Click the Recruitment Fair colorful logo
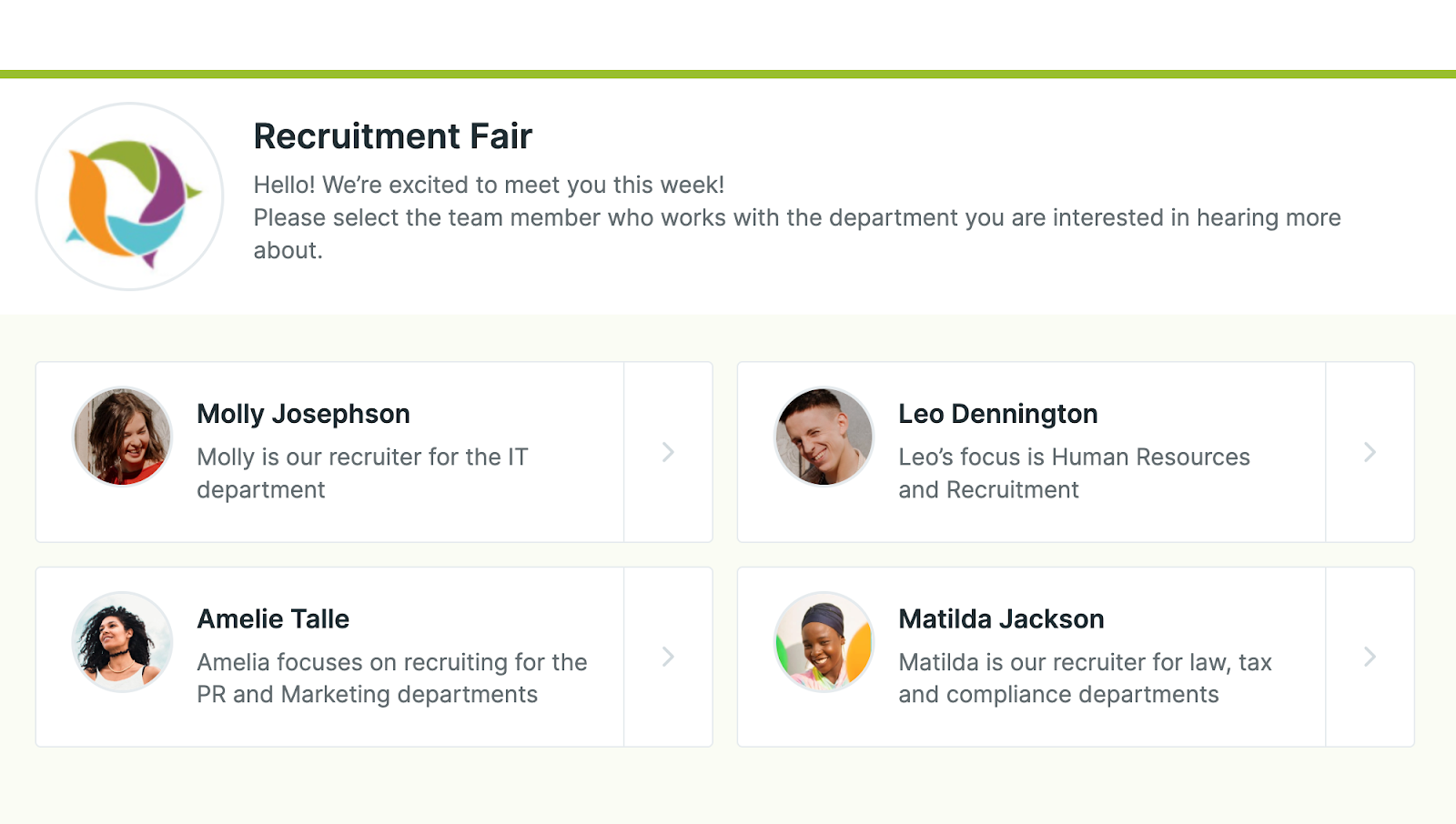 (129, 196)
